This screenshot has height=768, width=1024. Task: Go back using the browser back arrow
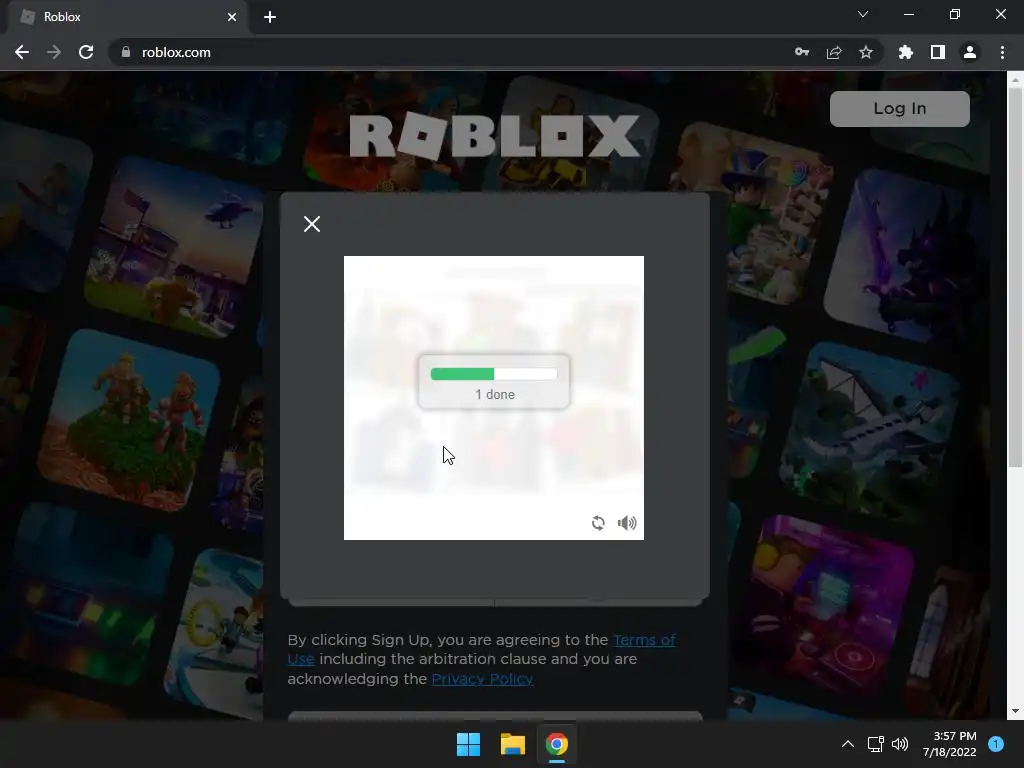click(22, 52)
